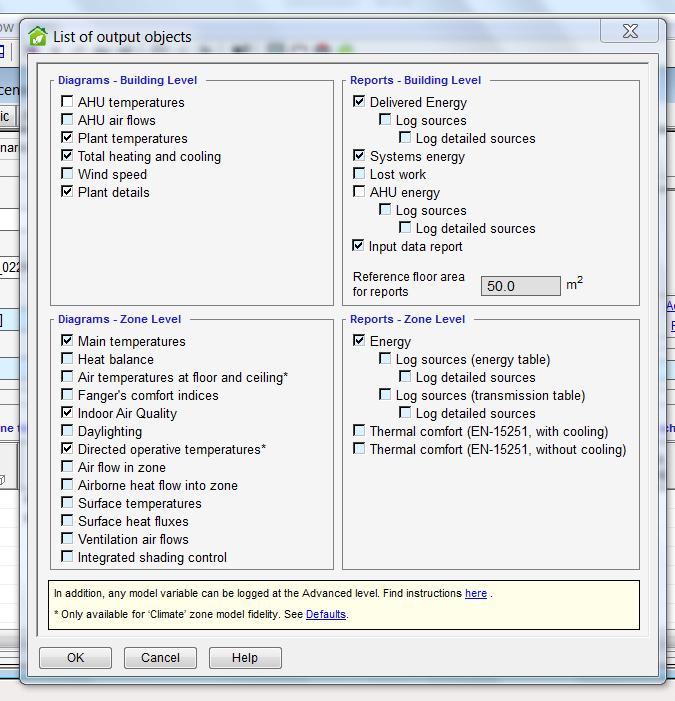This screenshot has height=701, width=675.
Task: Uncheck Systems energy report
Action: pyautogui.click(x=359, y=155)
